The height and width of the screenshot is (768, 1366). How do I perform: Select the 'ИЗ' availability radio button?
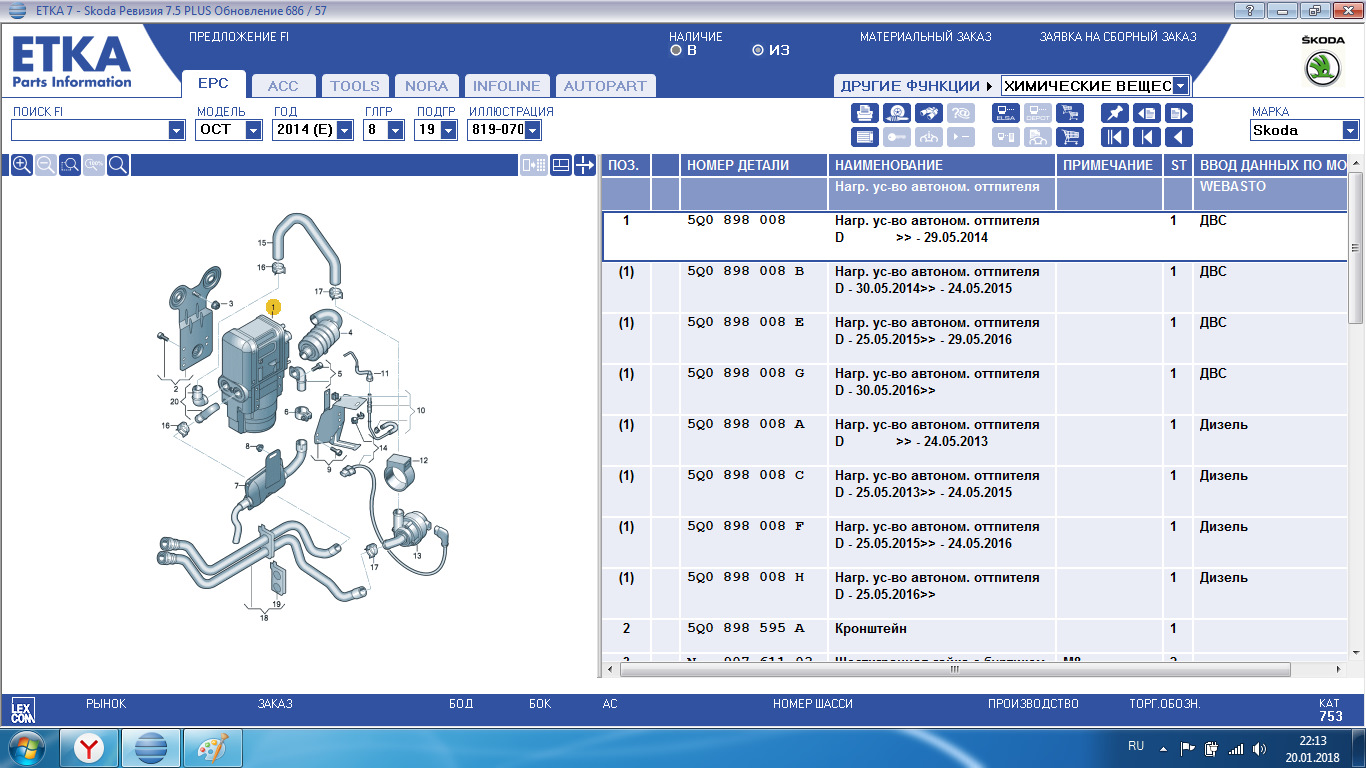click(x=758, y=50)
